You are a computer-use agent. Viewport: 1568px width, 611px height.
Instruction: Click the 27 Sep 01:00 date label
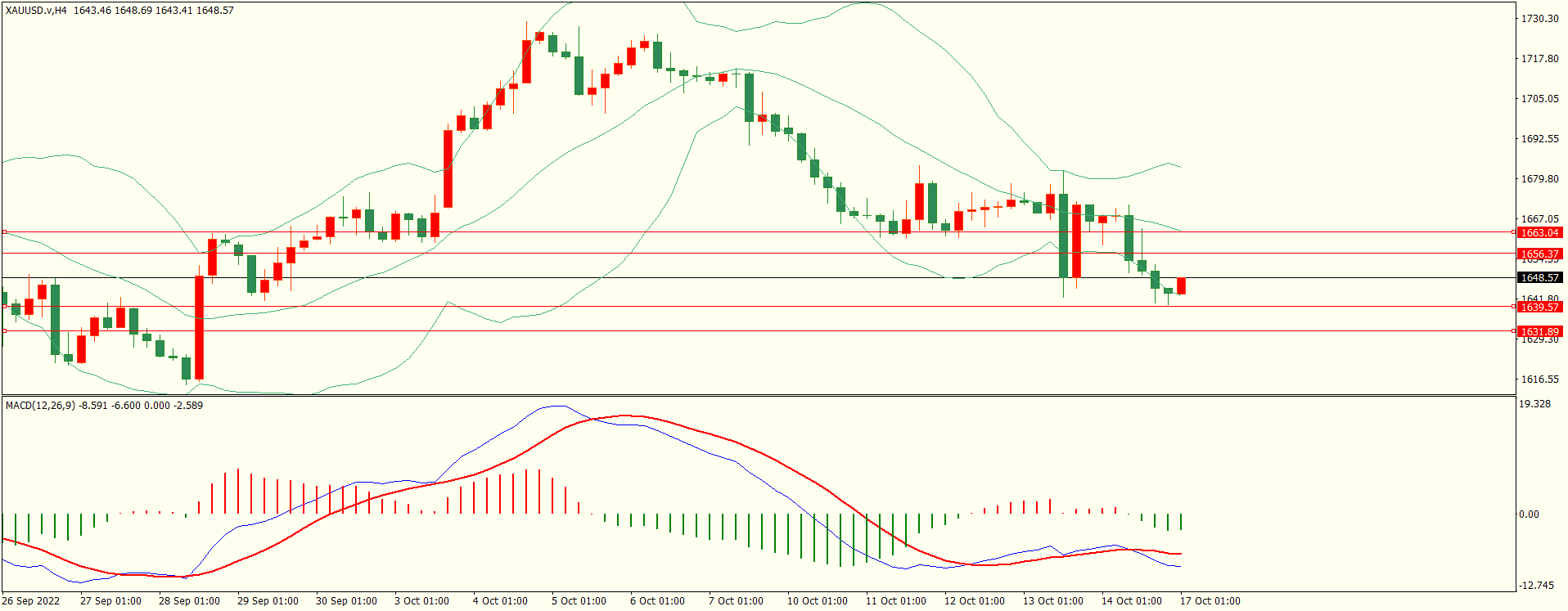110,601
